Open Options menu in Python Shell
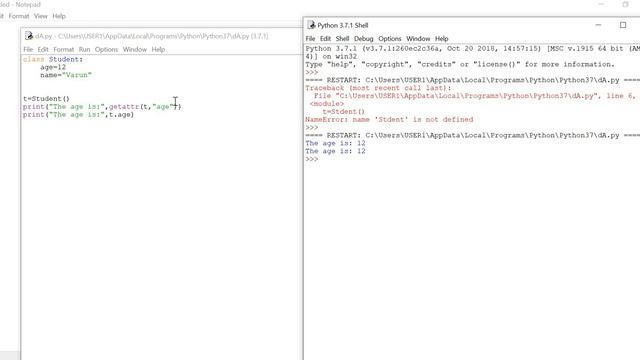Image resolution: width=640 pixels, height=360 pixels. click(x=390, y=39)
